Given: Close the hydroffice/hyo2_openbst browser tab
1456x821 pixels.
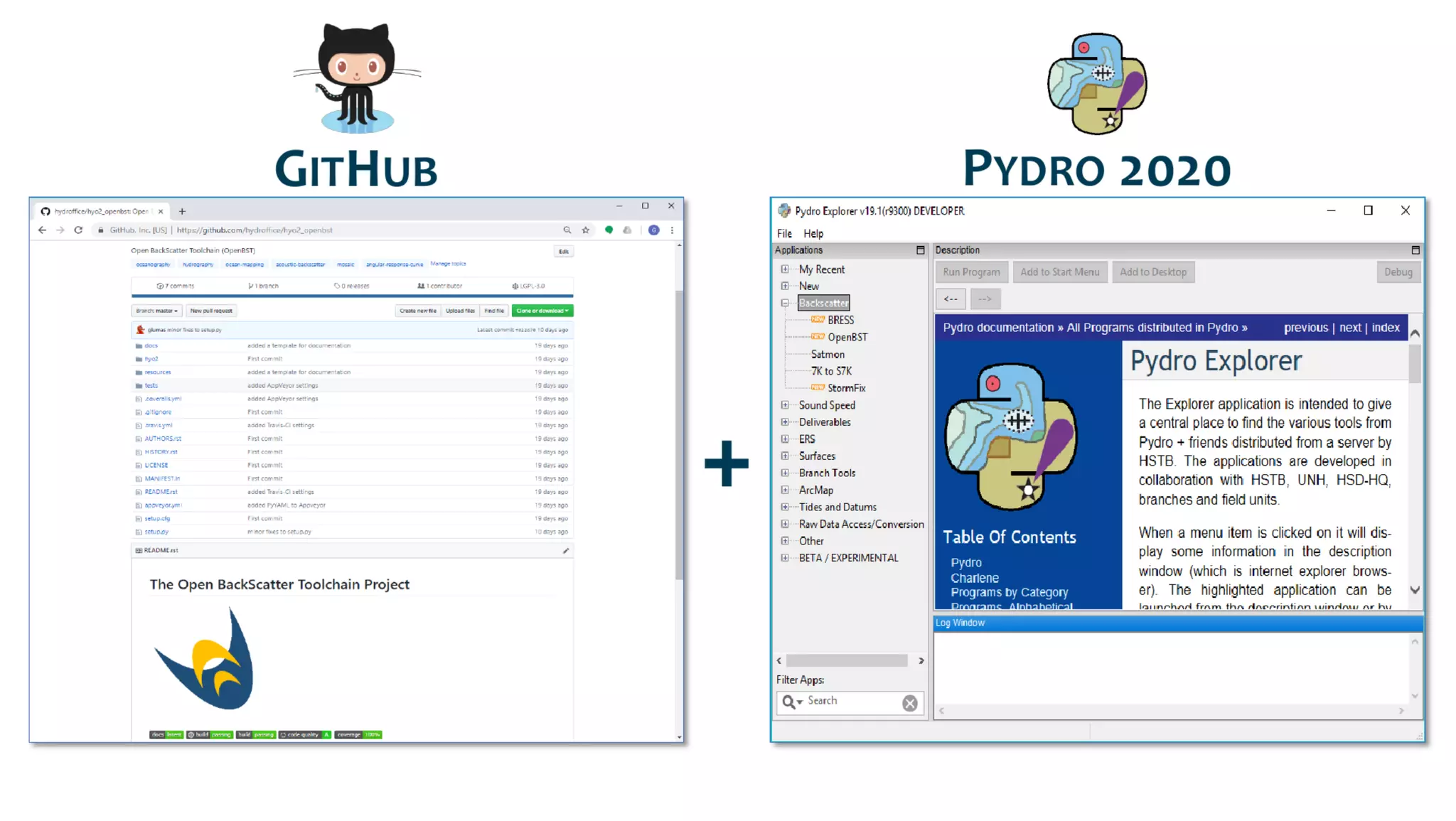Looking at the screenshot, I should coord(161,211).
